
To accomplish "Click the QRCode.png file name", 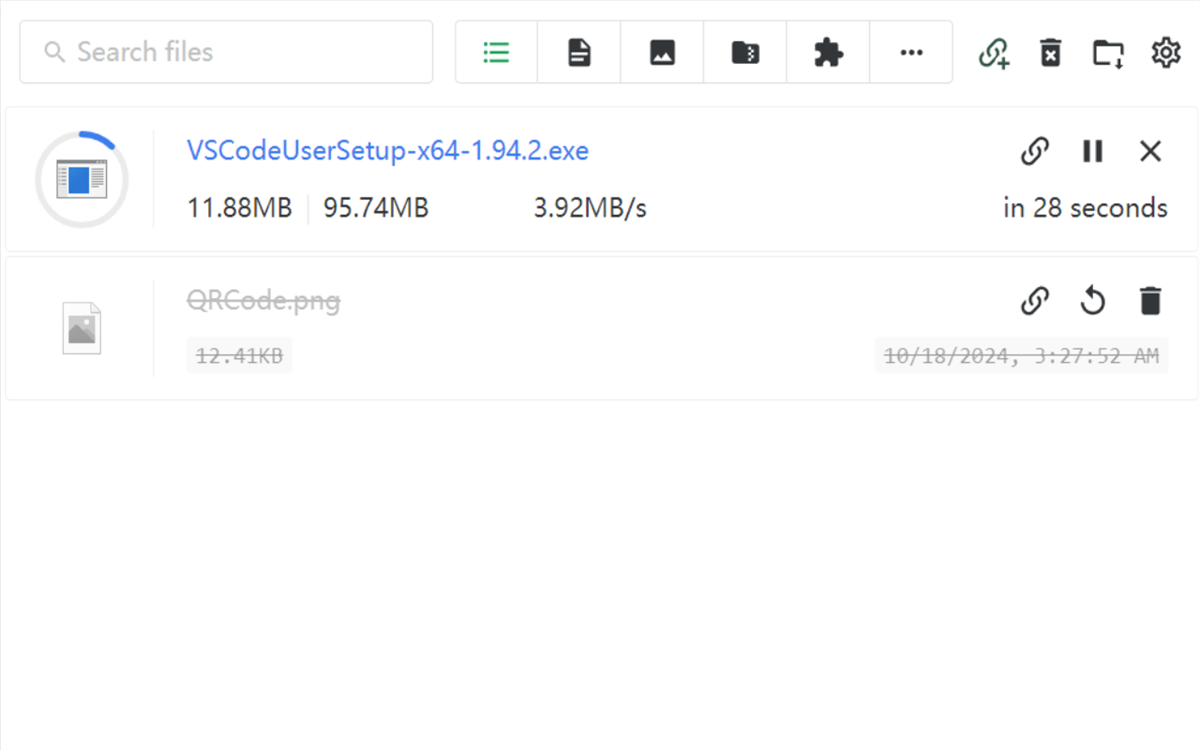I will point(263,300).
